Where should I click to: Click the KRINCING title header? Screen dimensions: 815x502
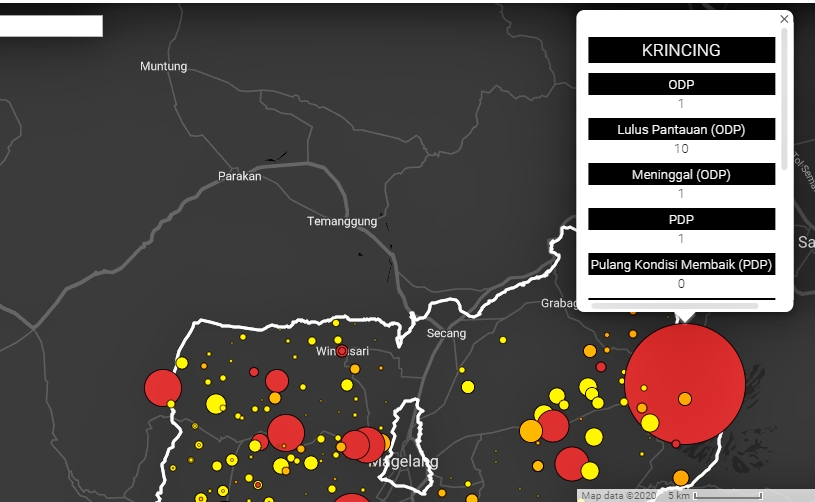681,50
